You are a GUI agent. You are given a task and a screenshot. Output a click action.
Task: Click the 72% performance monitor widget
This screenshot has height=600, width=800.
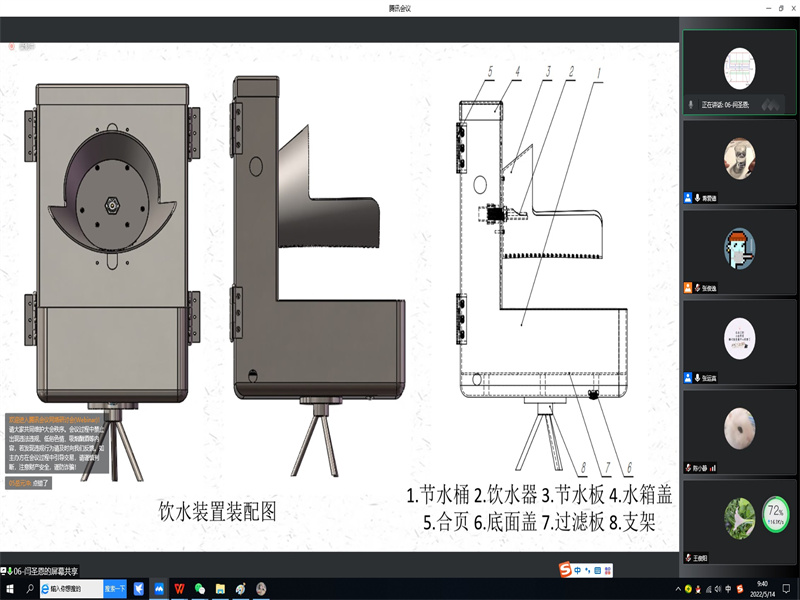point(775,512)
